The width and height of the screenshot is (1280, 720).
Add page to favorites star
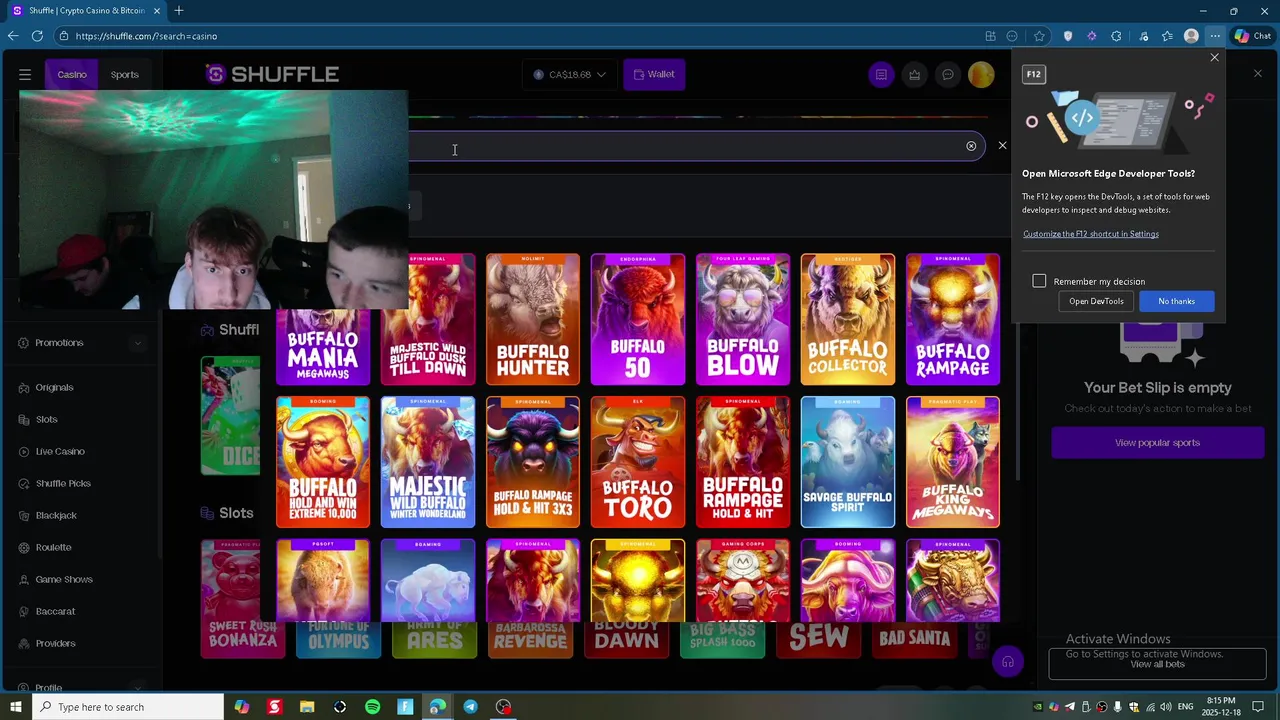point(1040,36)
